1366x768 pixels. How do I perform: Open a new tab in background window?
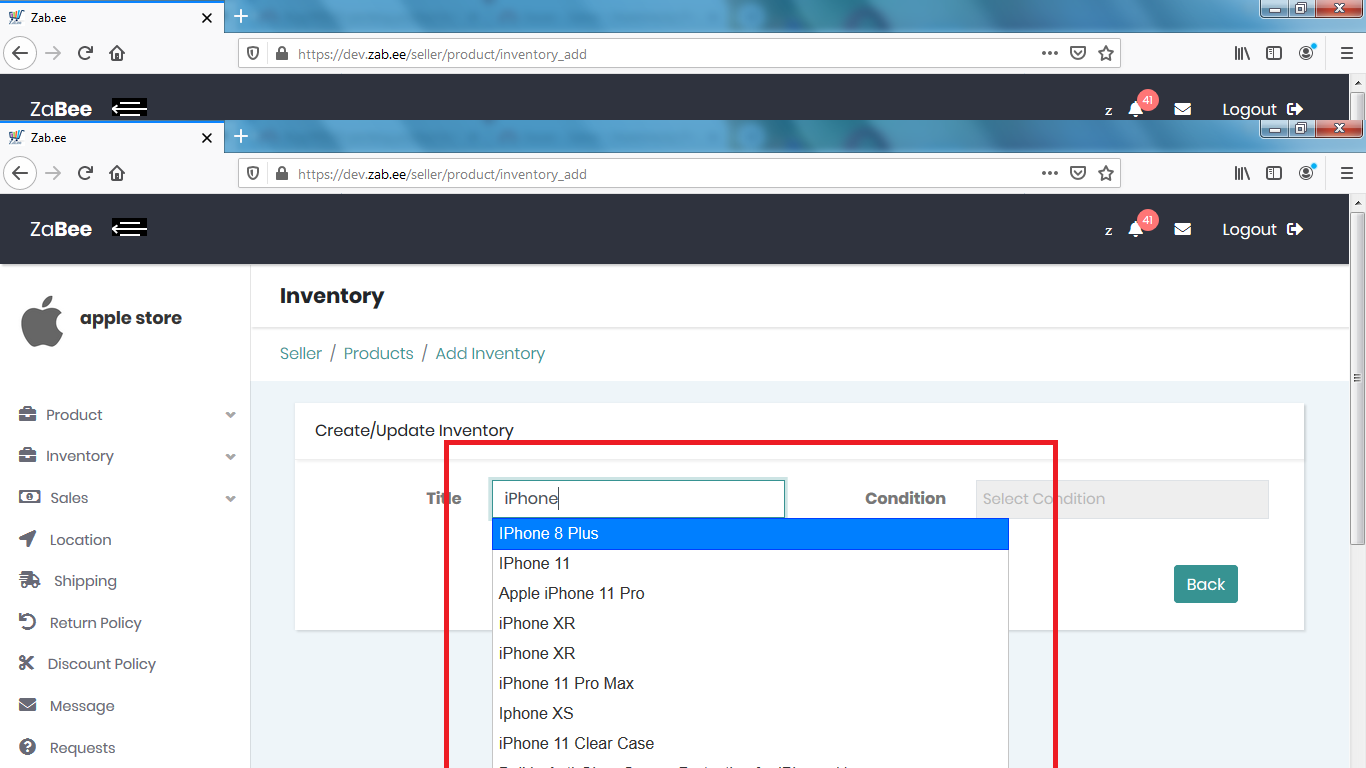tap(240, 16)
